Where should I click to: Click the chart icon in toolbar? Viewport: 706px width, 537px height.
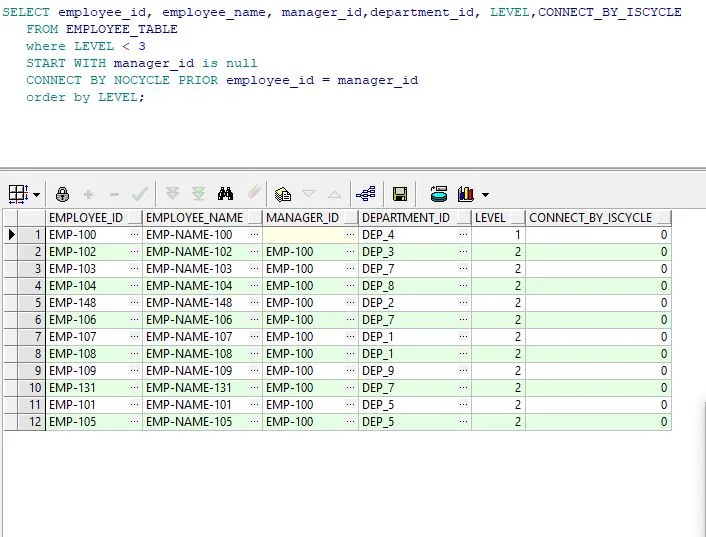point(465,193)
